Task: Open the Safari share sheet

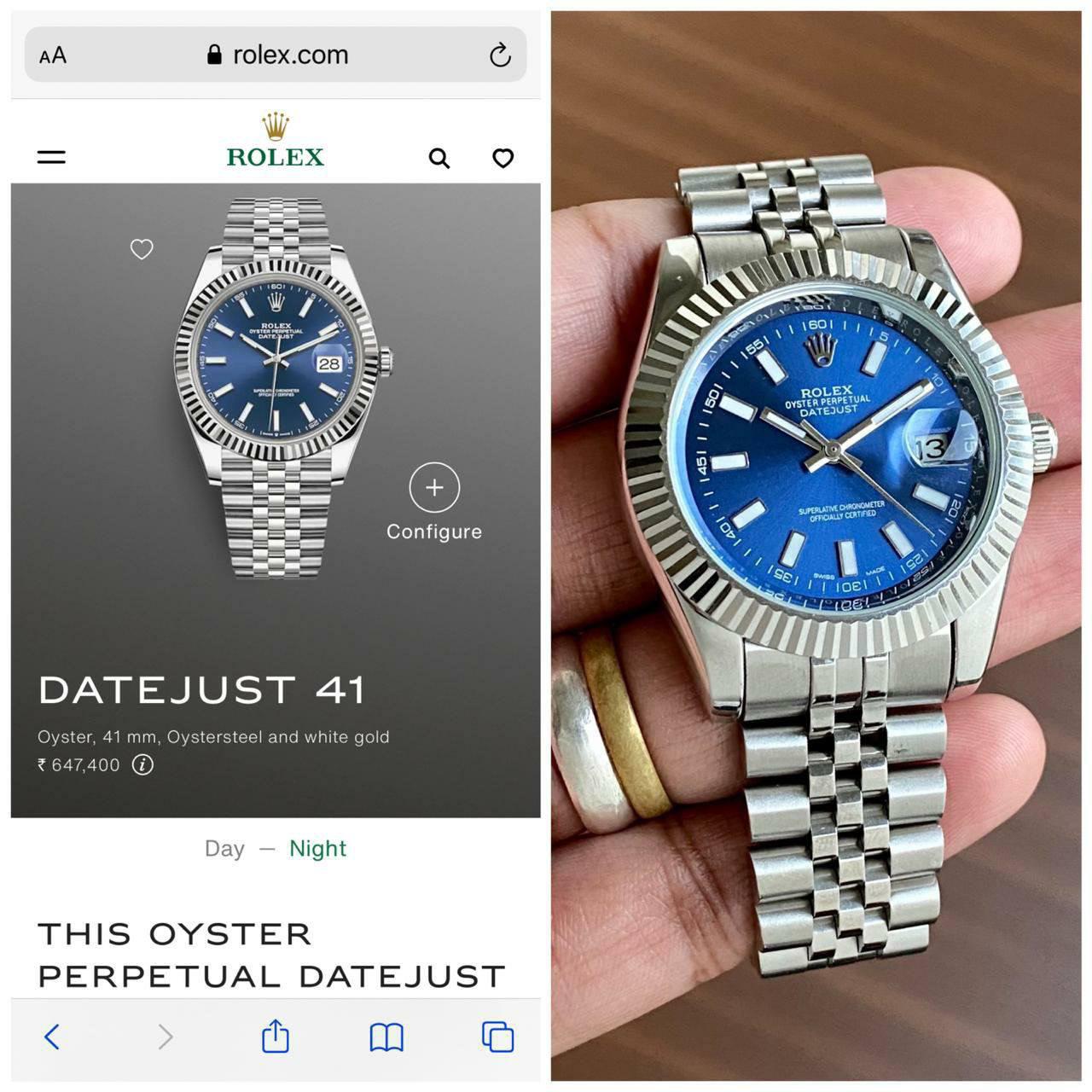Action: [x=276, y=1036]
